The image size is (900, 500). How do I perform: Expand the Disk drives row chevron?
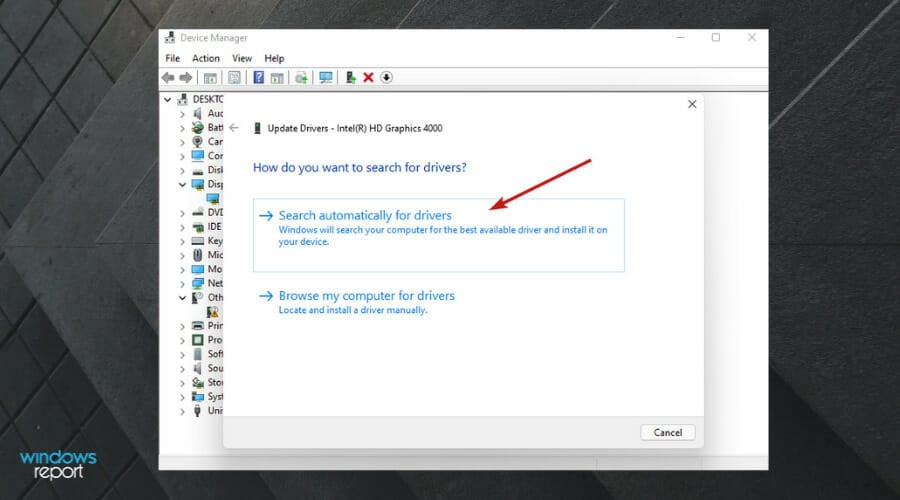coord(183,170)
